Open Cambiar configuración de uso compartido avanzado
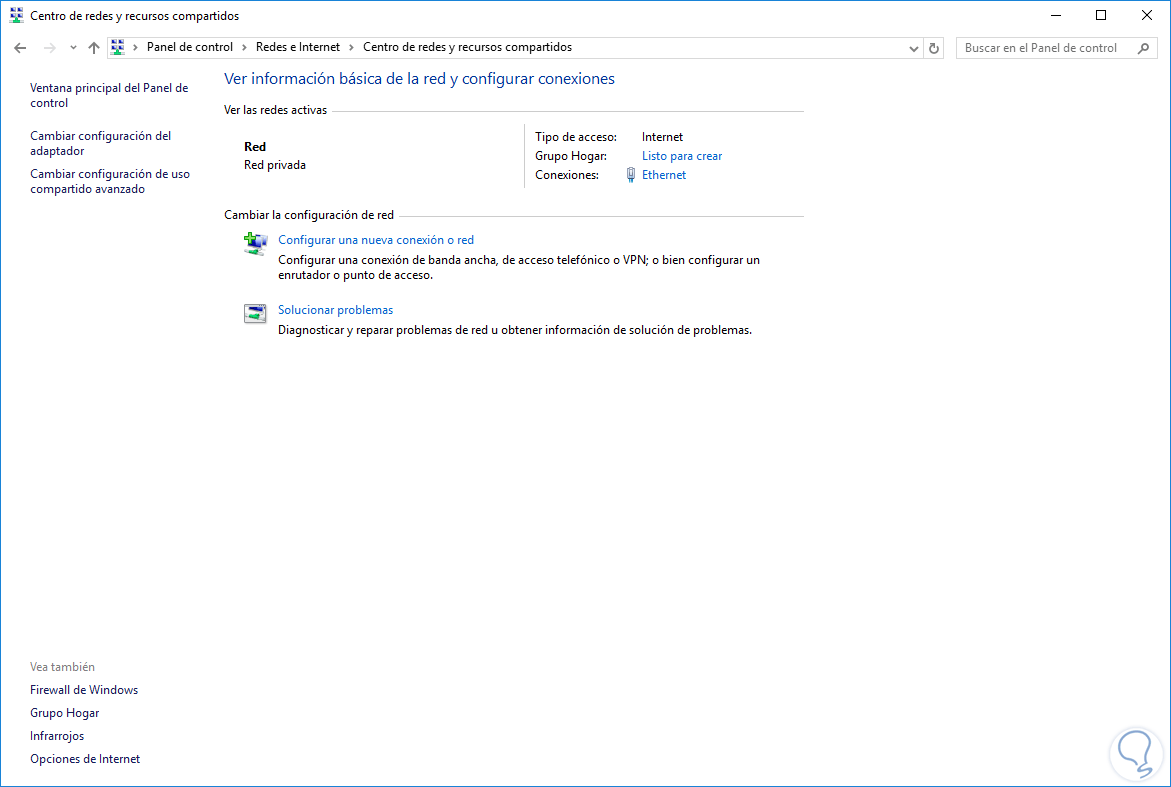Screen dimensions: 1171x787 click(x=110, y=181)
